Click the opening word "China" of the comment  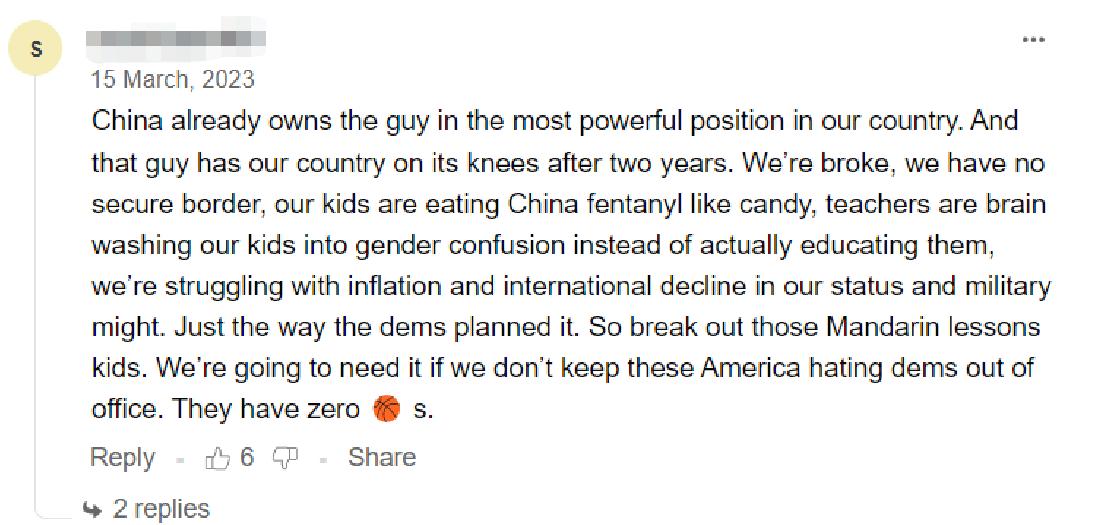pyautogui.click(x=126, y=122)
